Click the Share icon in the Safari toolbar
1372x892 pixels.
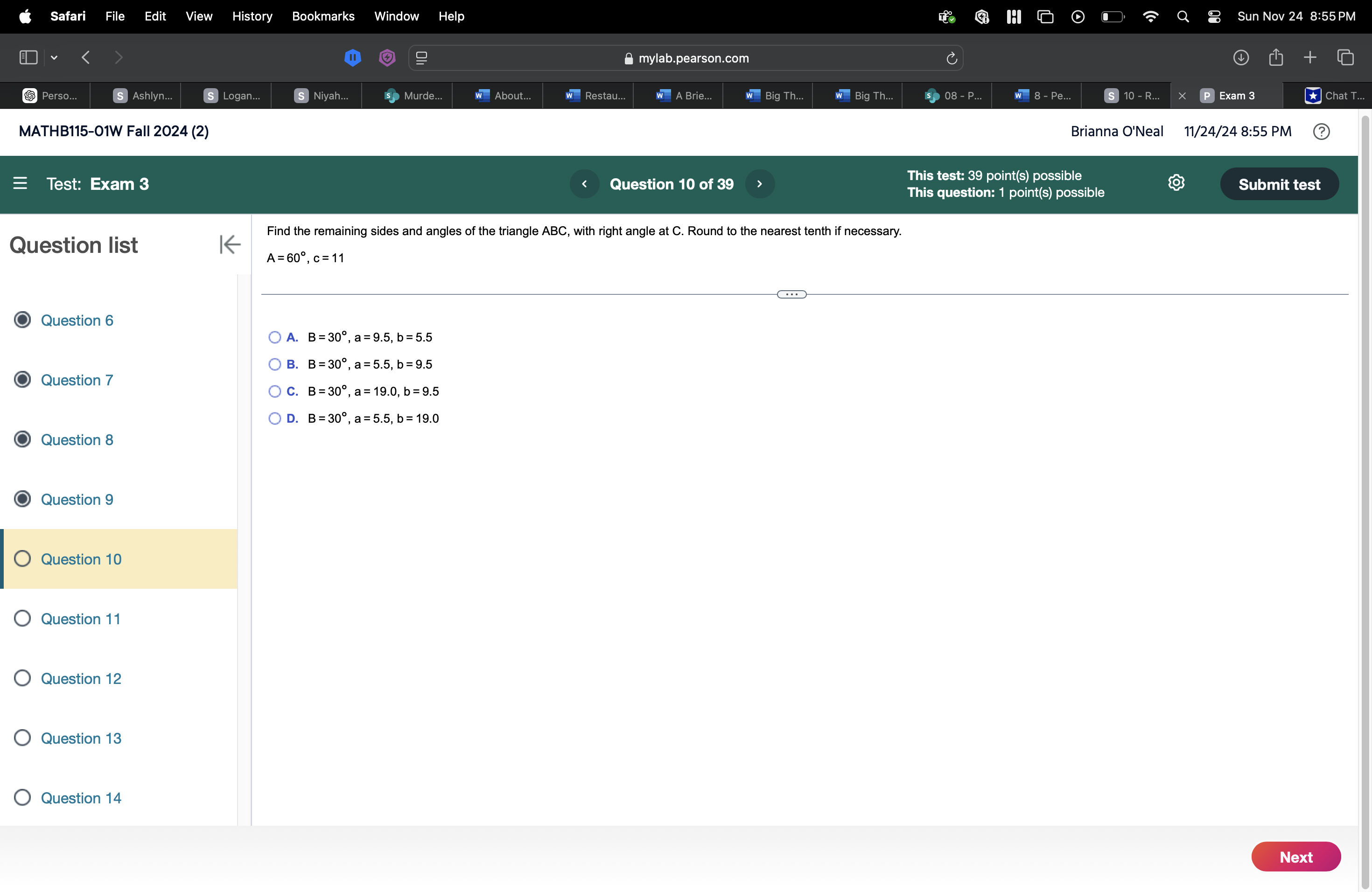[1276, 58]
